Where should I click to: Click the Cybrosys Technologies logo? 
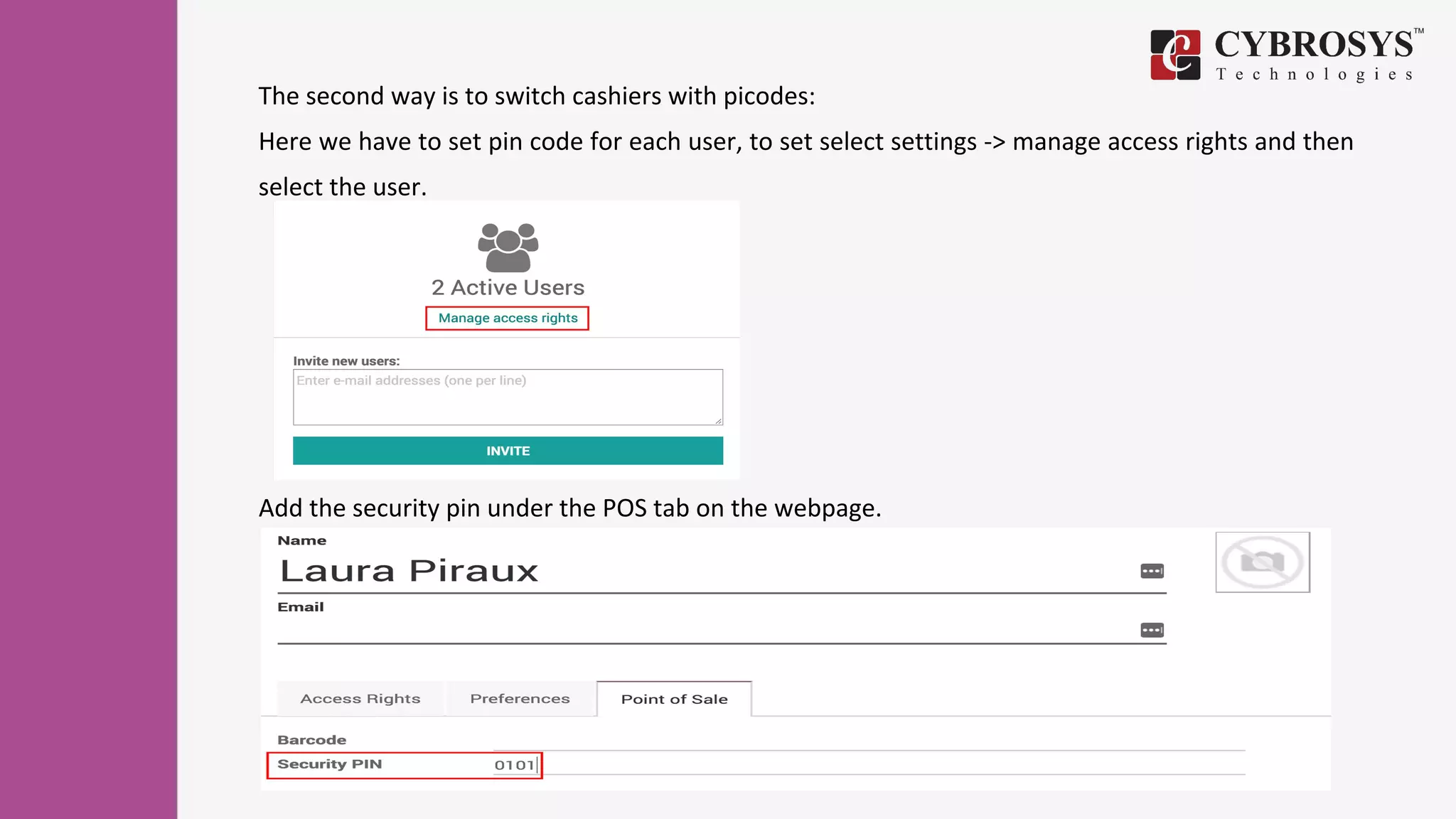pos(1286,55)
